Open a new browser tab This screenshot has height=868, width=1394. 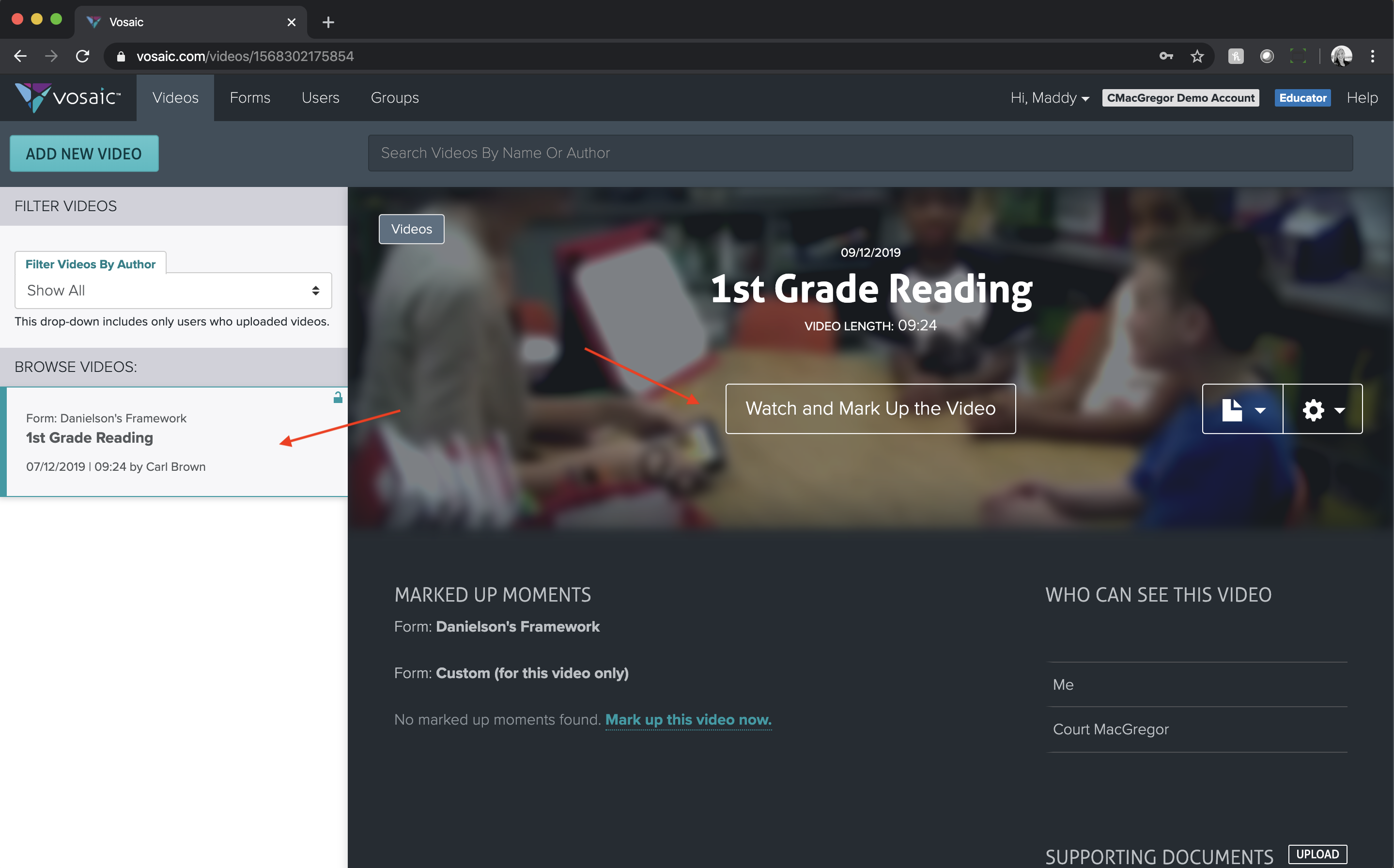[x=328, y=22]
